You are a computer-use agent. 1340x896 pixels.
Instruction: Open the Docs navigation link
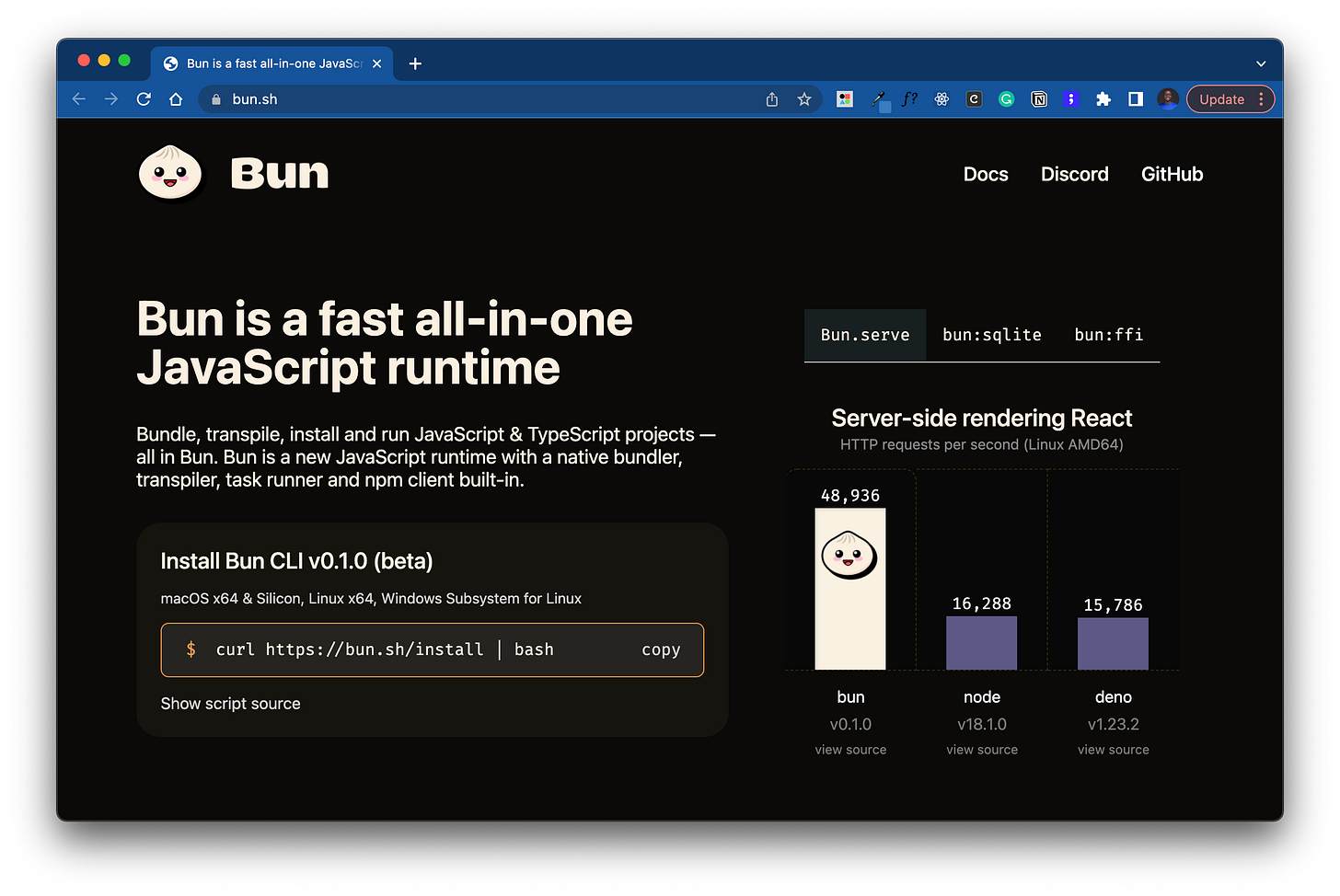click(x=986, y=174)
